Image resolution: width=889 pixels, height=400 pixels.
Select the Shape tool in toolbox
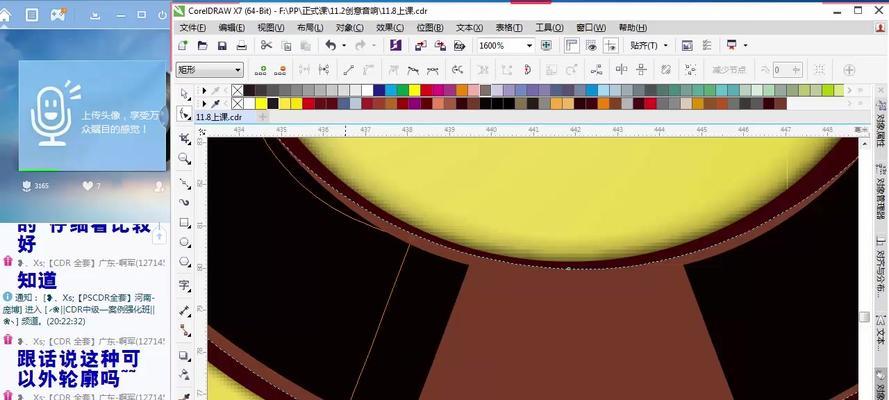point(184,114)
